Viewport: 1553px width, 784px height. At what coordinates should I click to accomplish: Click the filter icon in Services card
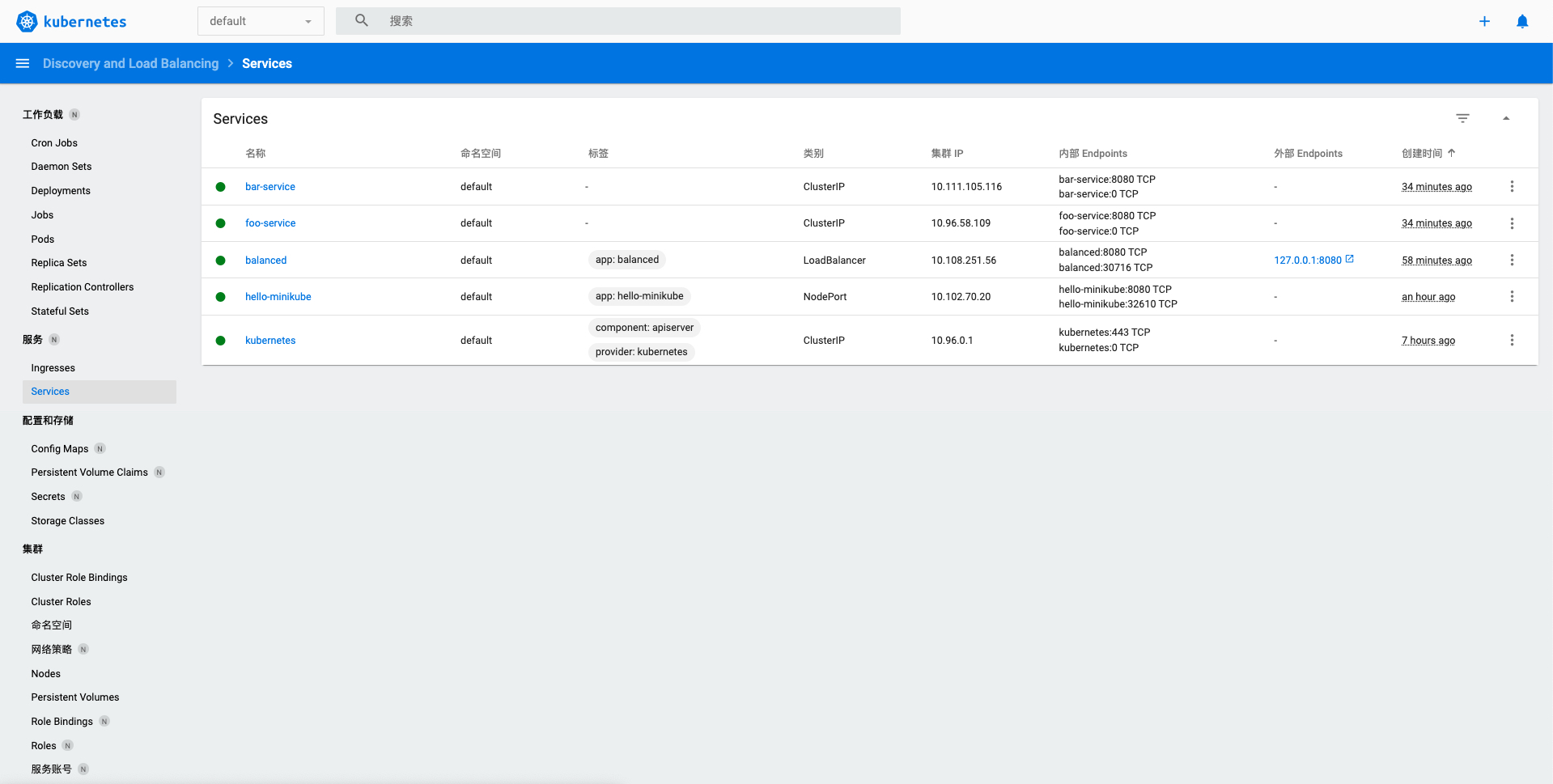click(x=1462, y=118)
